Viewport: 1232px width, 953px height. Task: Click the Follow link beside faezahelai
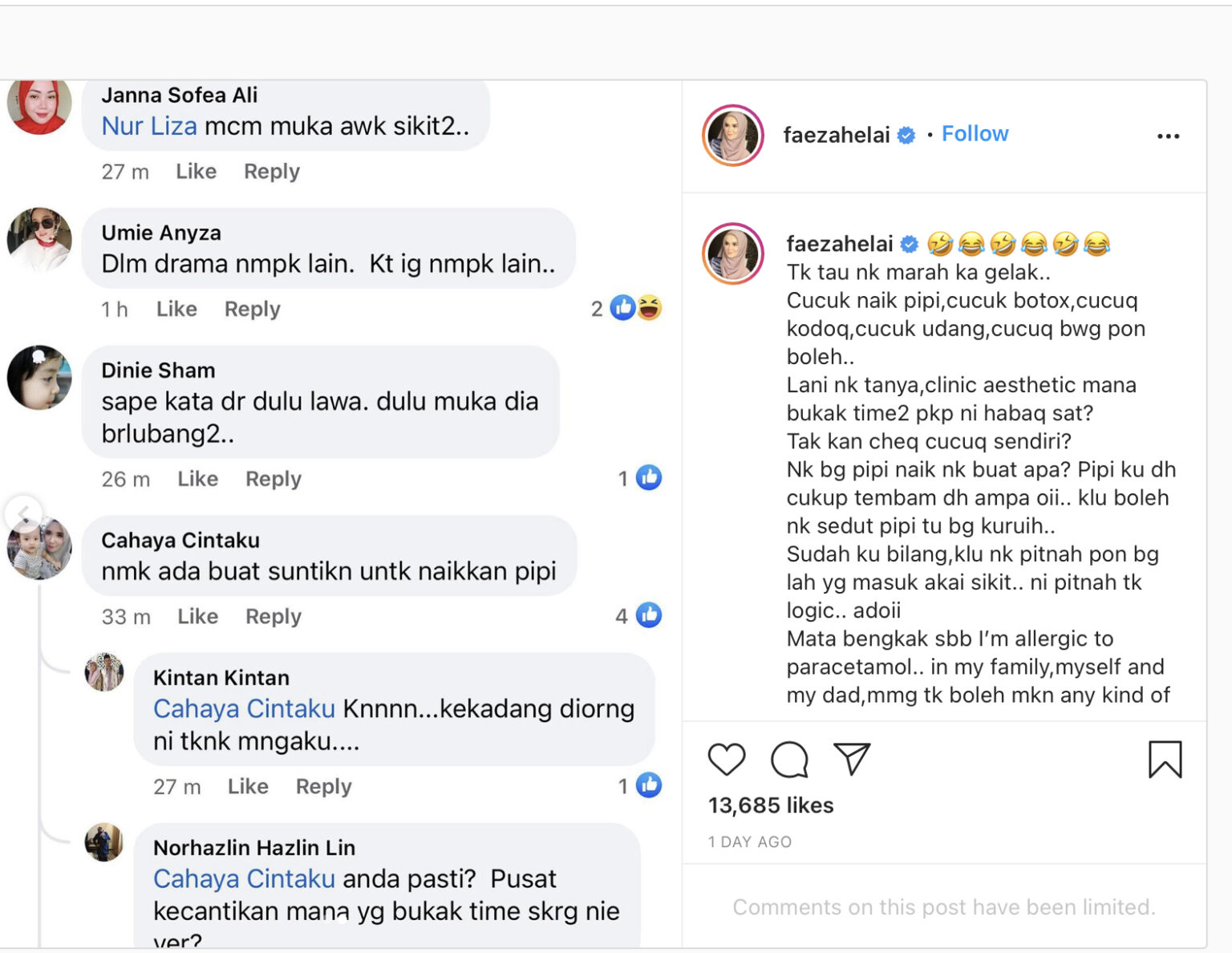click(975, 134)
